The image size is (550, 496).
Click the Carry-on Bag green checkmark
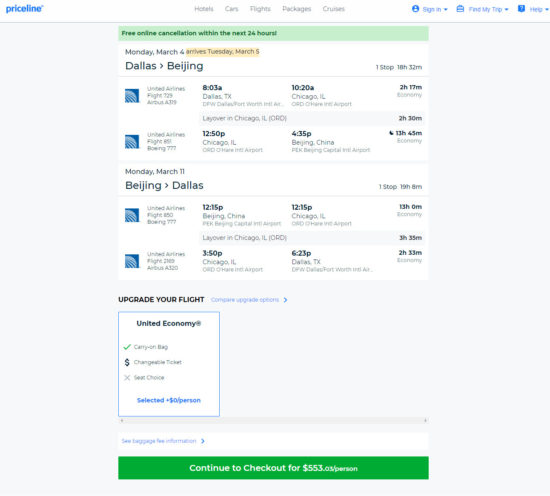(127, 347)
